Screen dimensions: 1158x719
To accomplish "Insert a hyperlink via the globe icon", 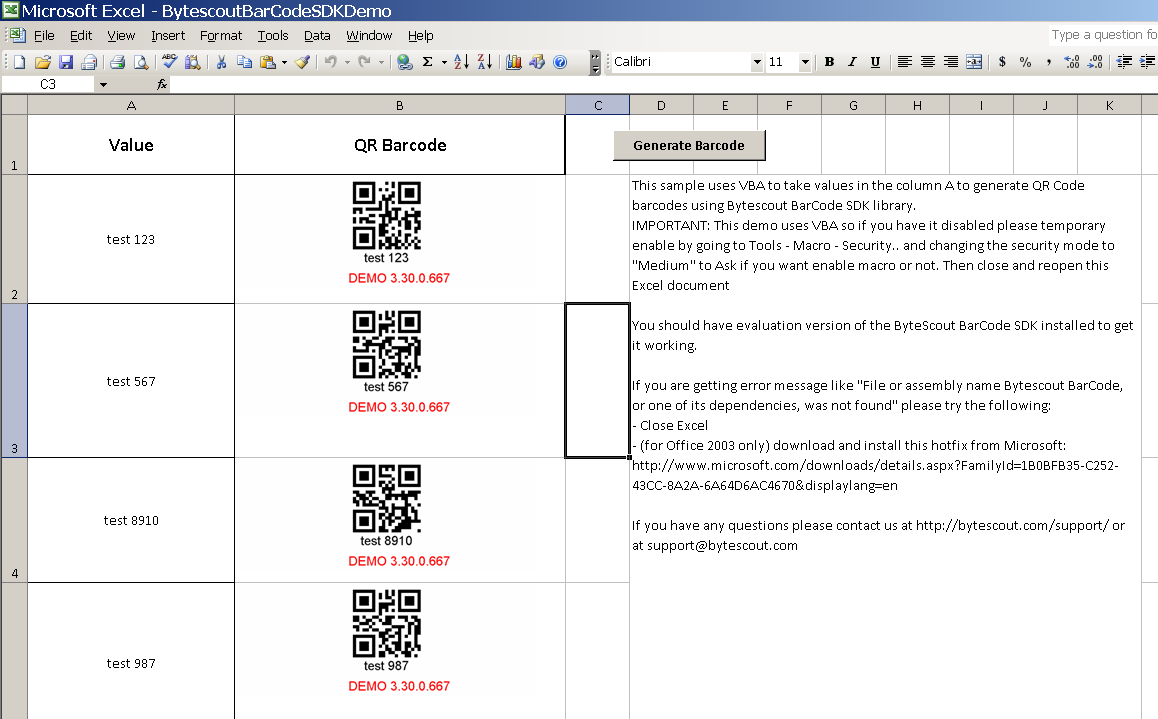I will [404, 62].
